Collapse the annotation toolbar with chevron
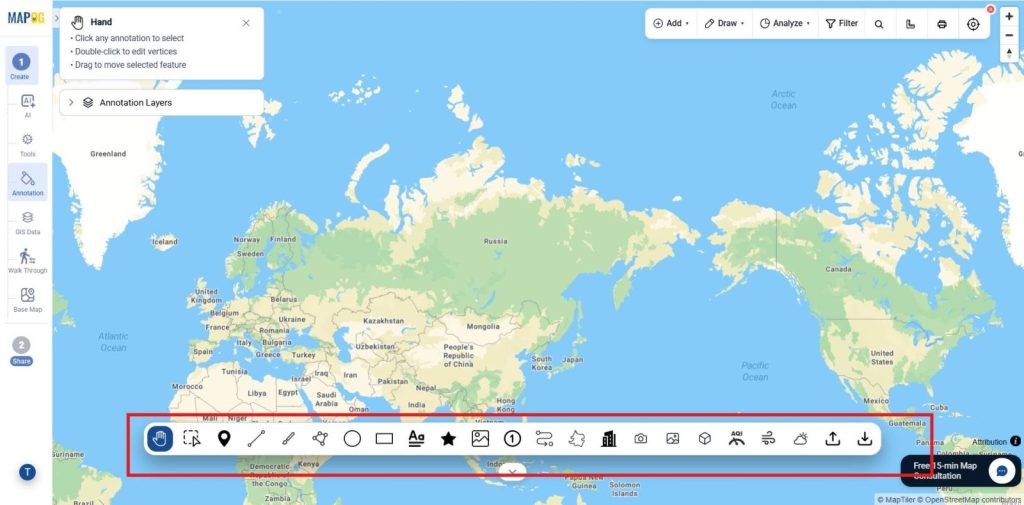 click(x=513, y=471)
